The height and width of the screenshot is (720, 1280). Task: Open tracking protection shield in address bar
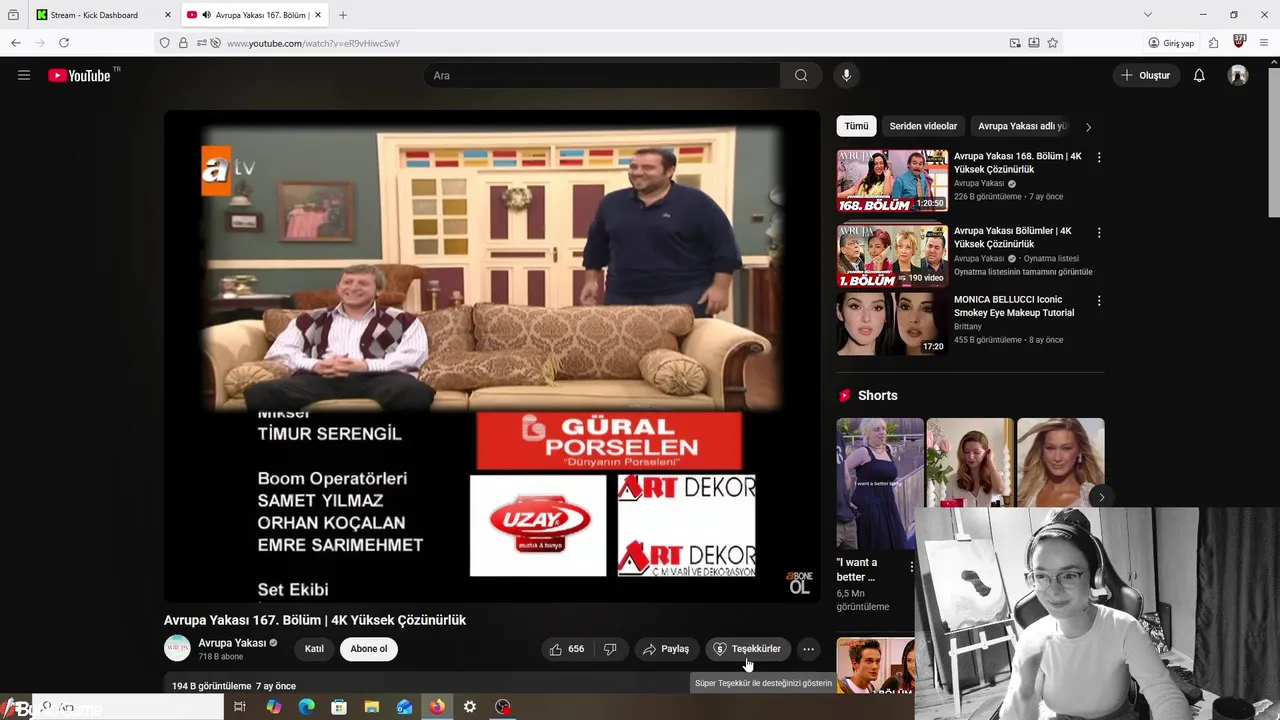[165, 43]
